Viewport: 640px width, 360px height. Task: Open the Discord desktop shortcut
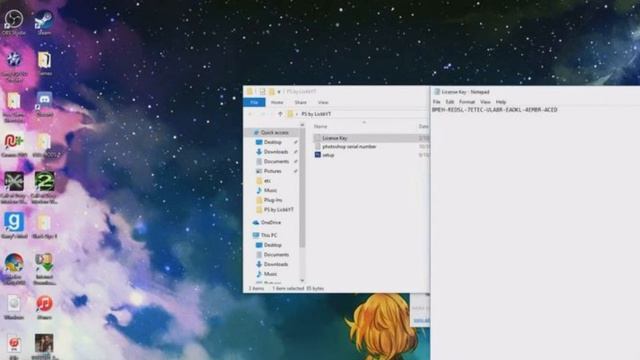(44, 100)
